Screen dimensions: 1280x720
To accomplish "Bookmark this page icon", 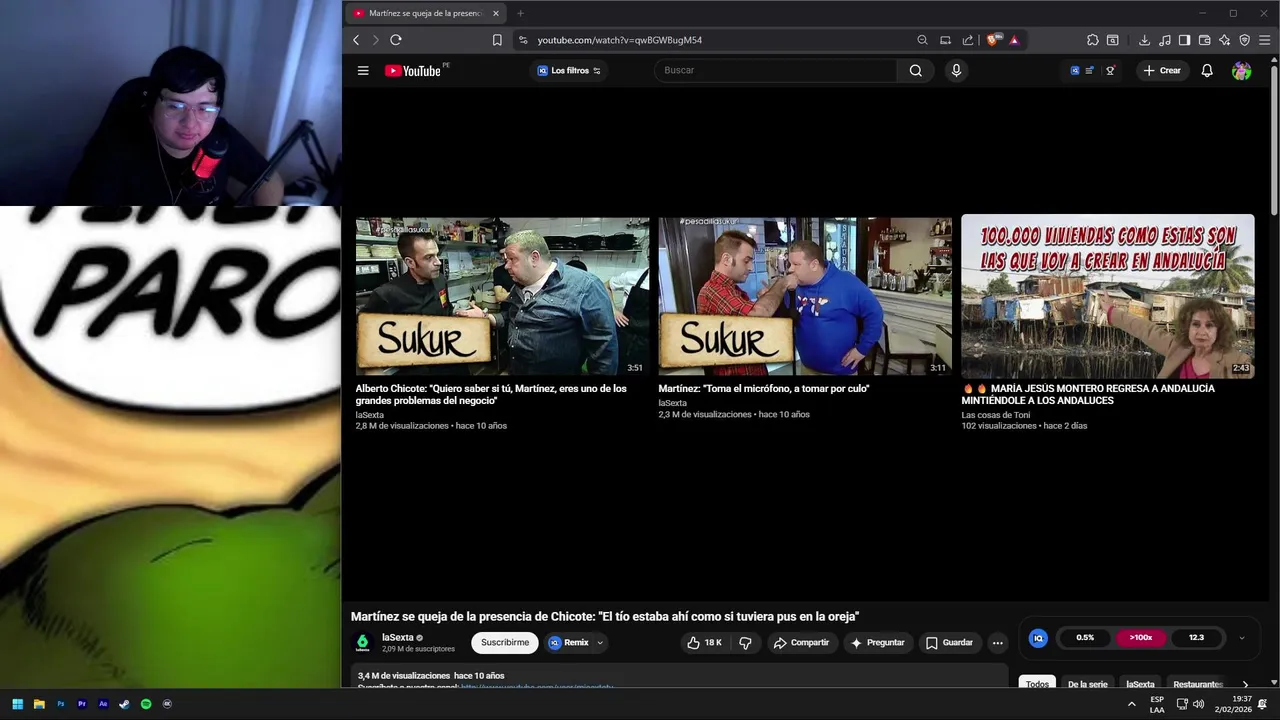I will tap(497, 40).
